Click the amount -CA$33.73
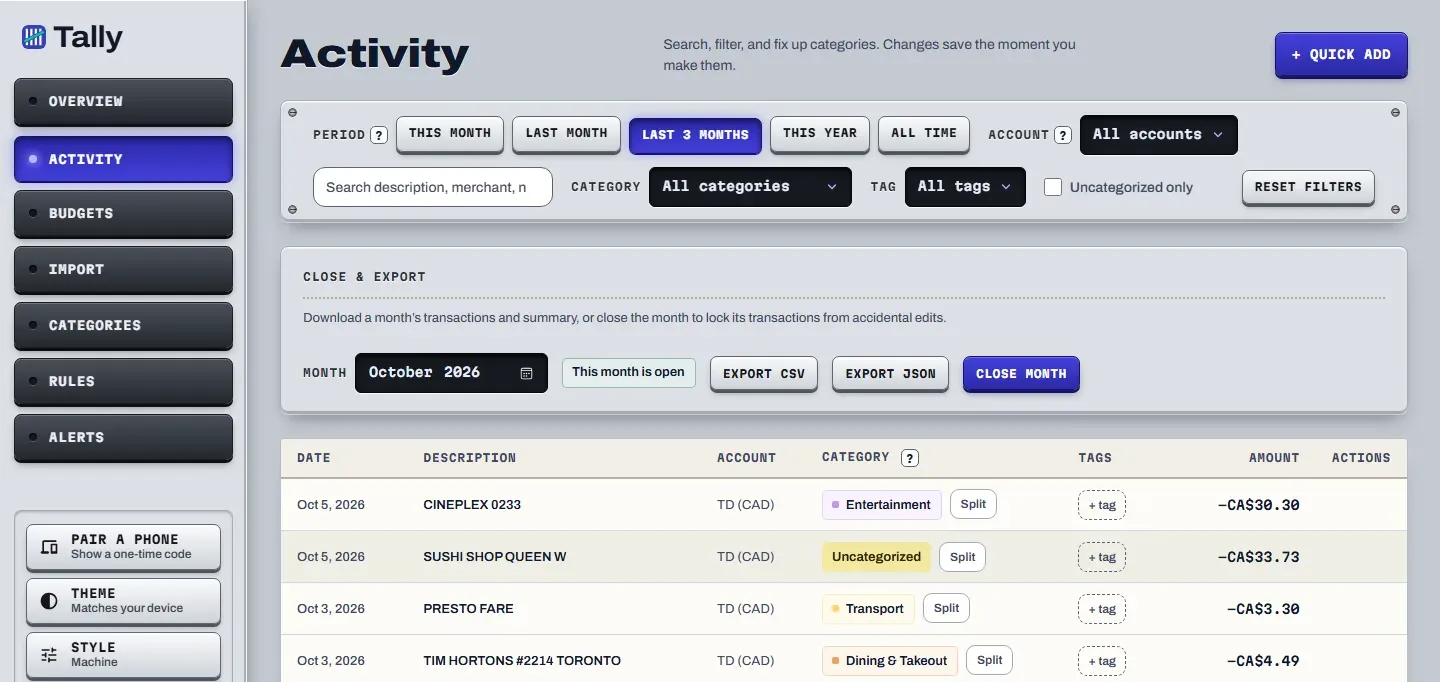 1258,557
